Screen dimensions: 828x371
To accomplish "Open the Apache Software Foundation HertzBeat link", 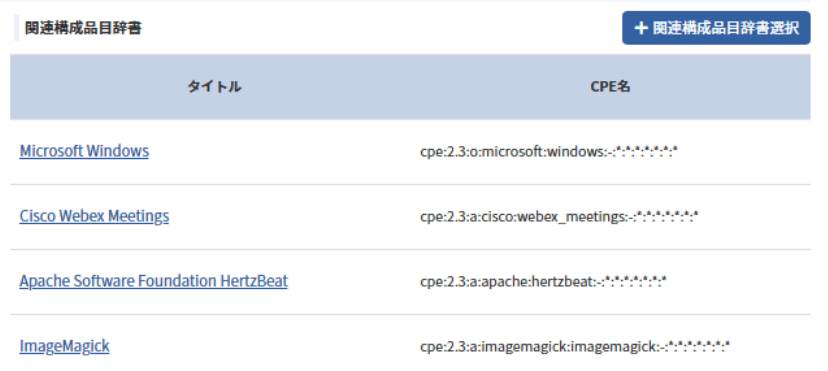I will (x=154, y=281).
